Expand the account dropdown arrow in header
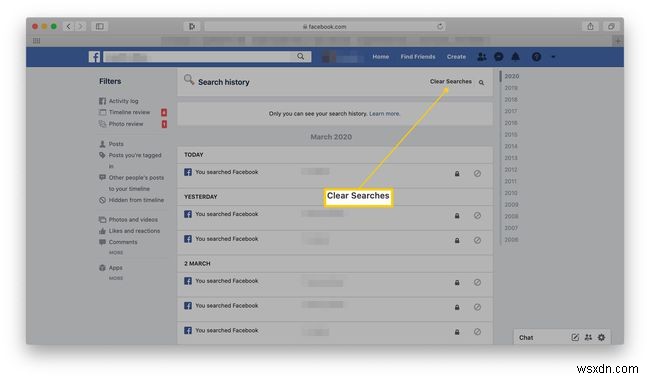The width and height of the screenshot is (650, 379). [553, 57]
